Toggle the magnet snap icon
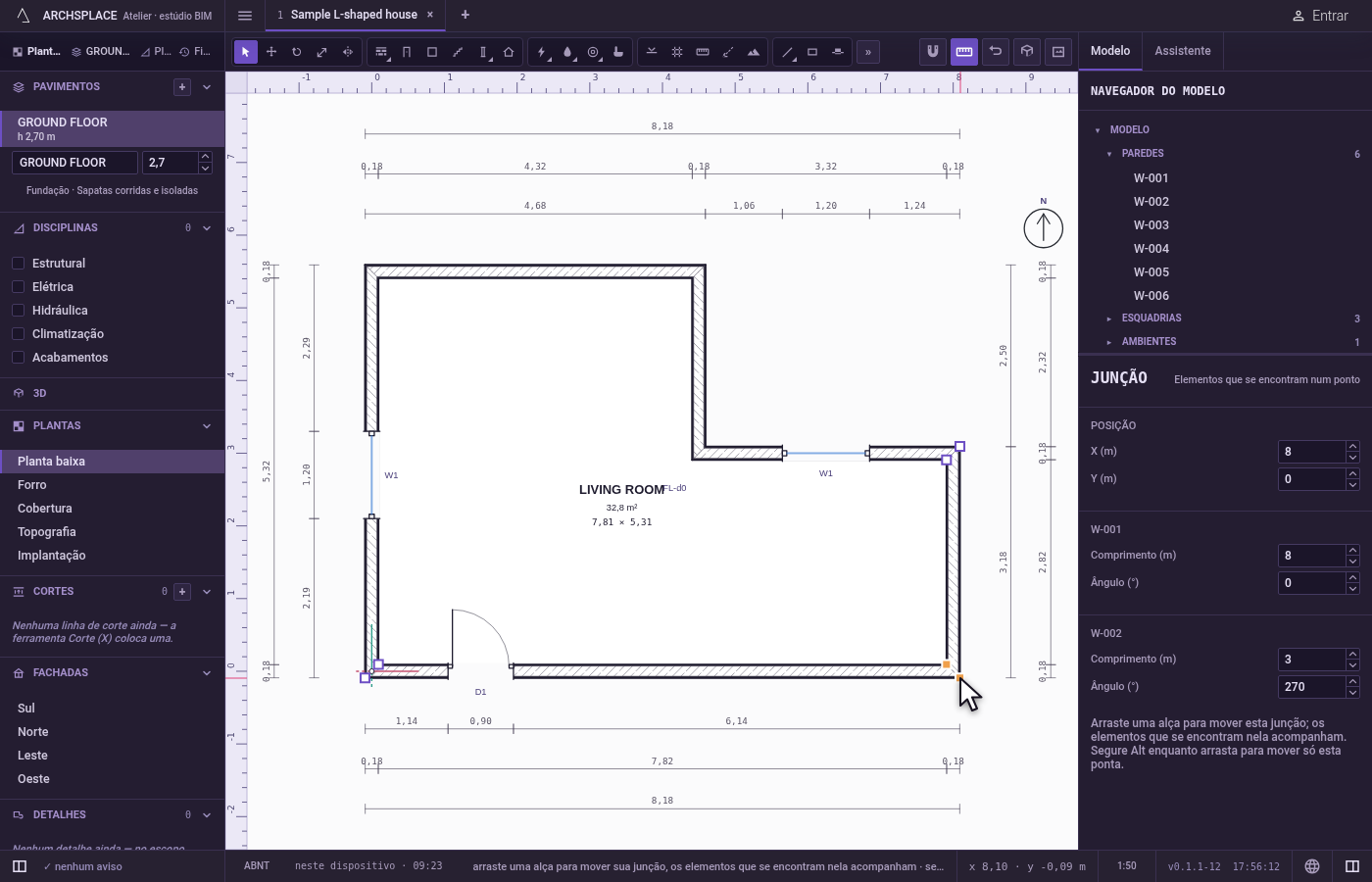This screenshot has height=882, width=1372. coord(933,51)
